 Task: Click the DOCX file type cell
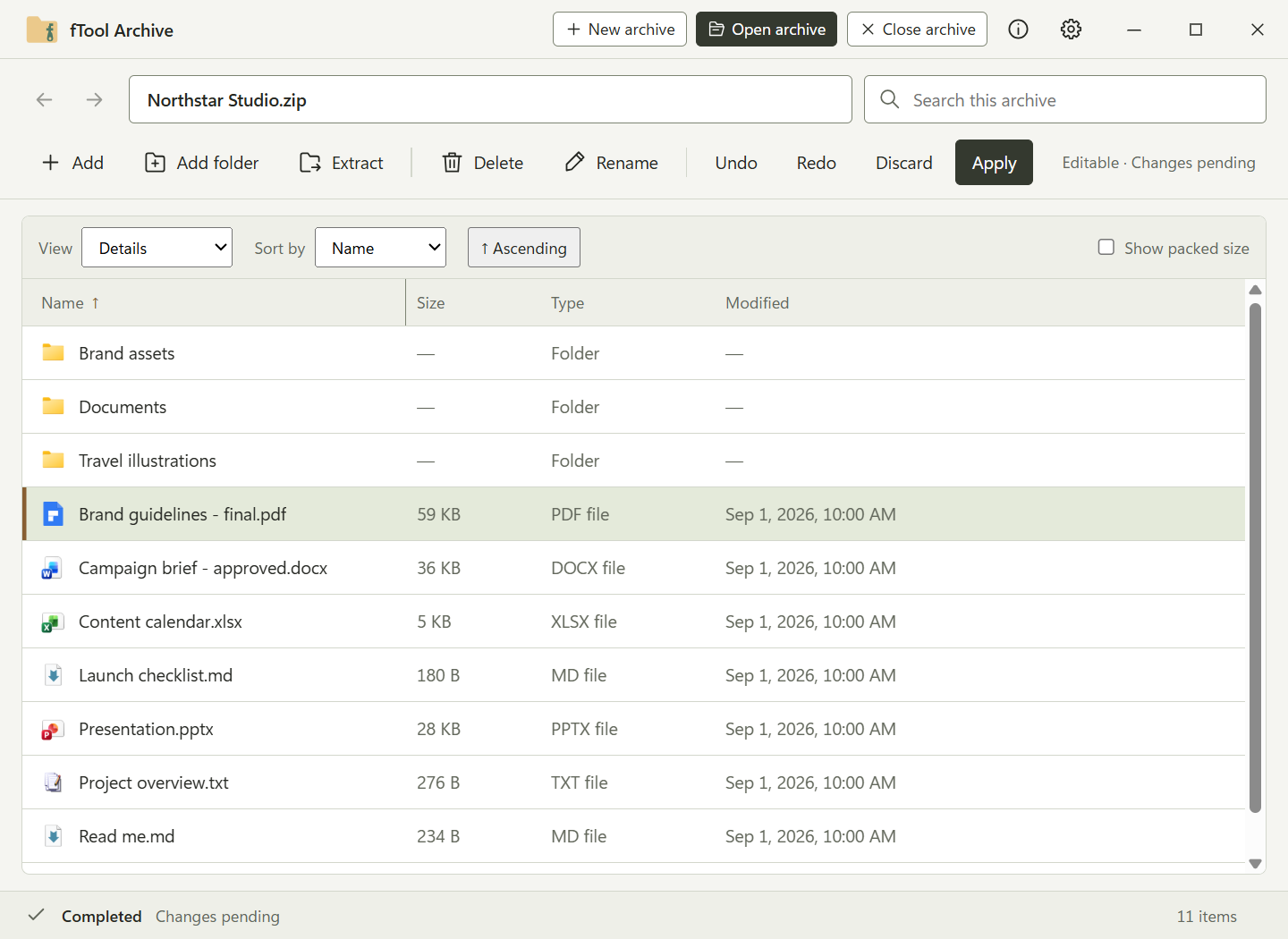[x=588, y=568]
